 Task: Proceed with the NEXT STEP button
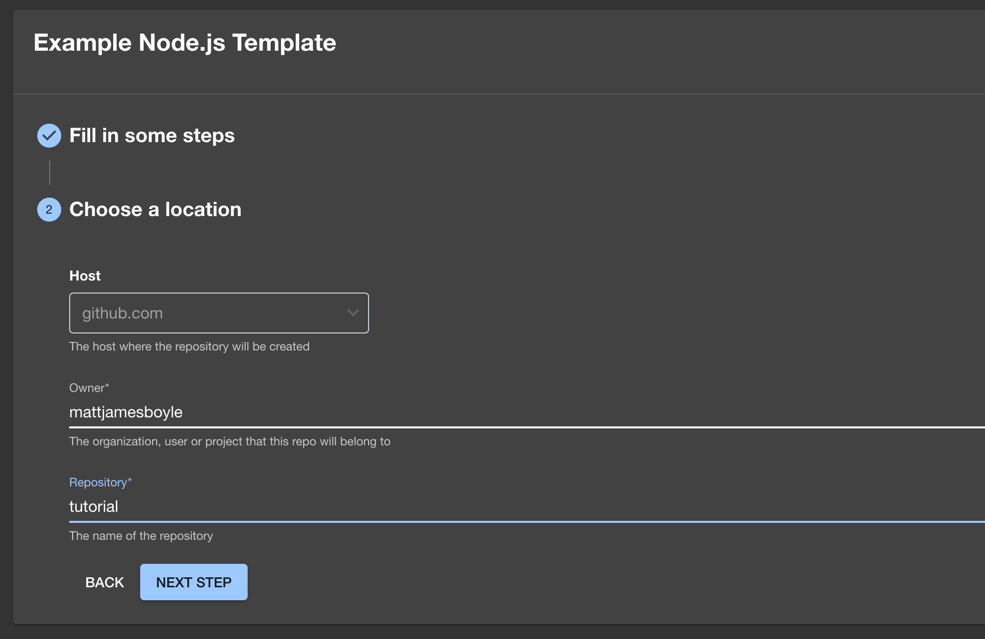pyautogui.click(x=193, y=582)
